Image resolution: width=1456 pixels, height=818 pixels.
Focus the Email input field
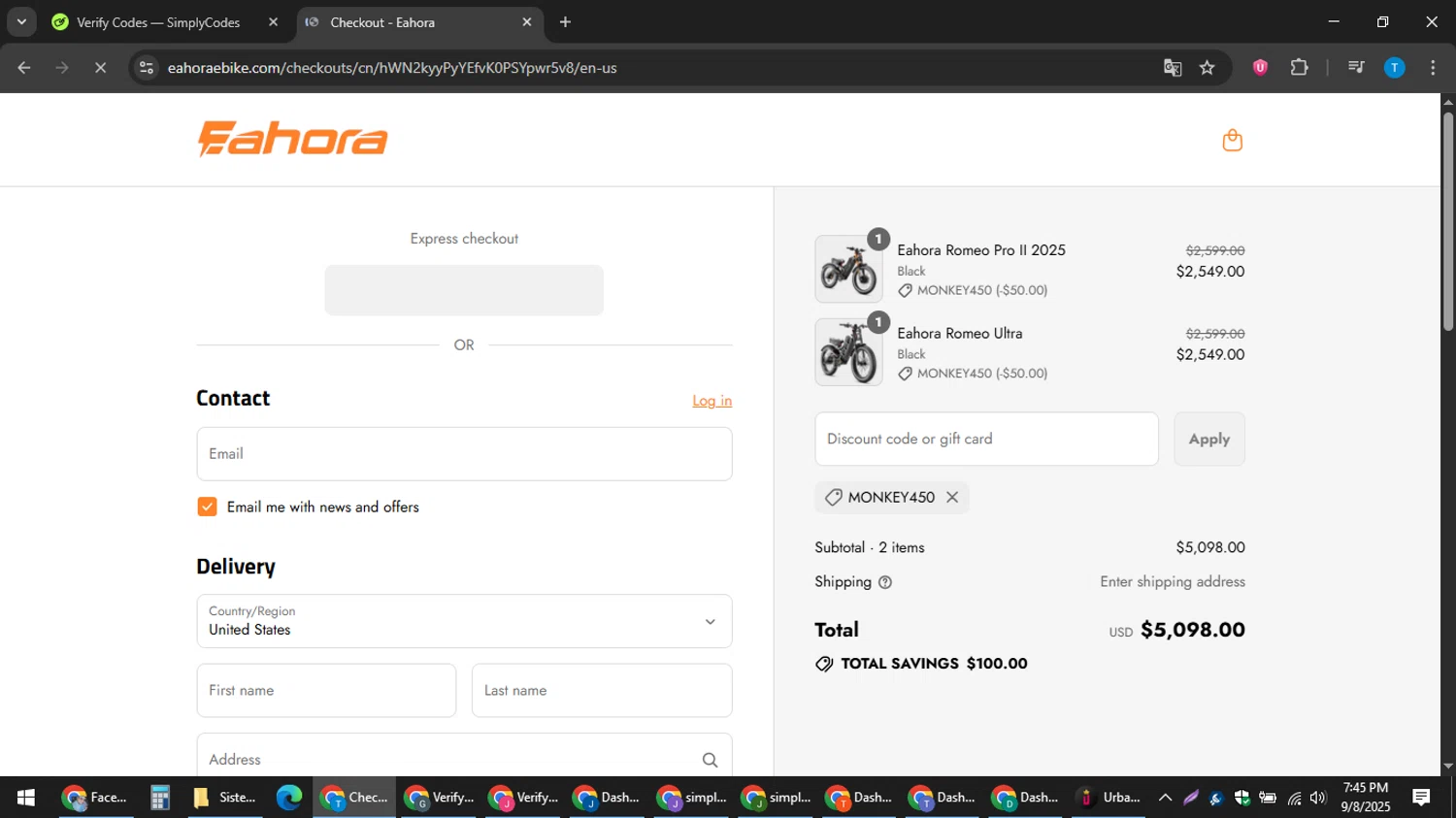pos(464,454)
